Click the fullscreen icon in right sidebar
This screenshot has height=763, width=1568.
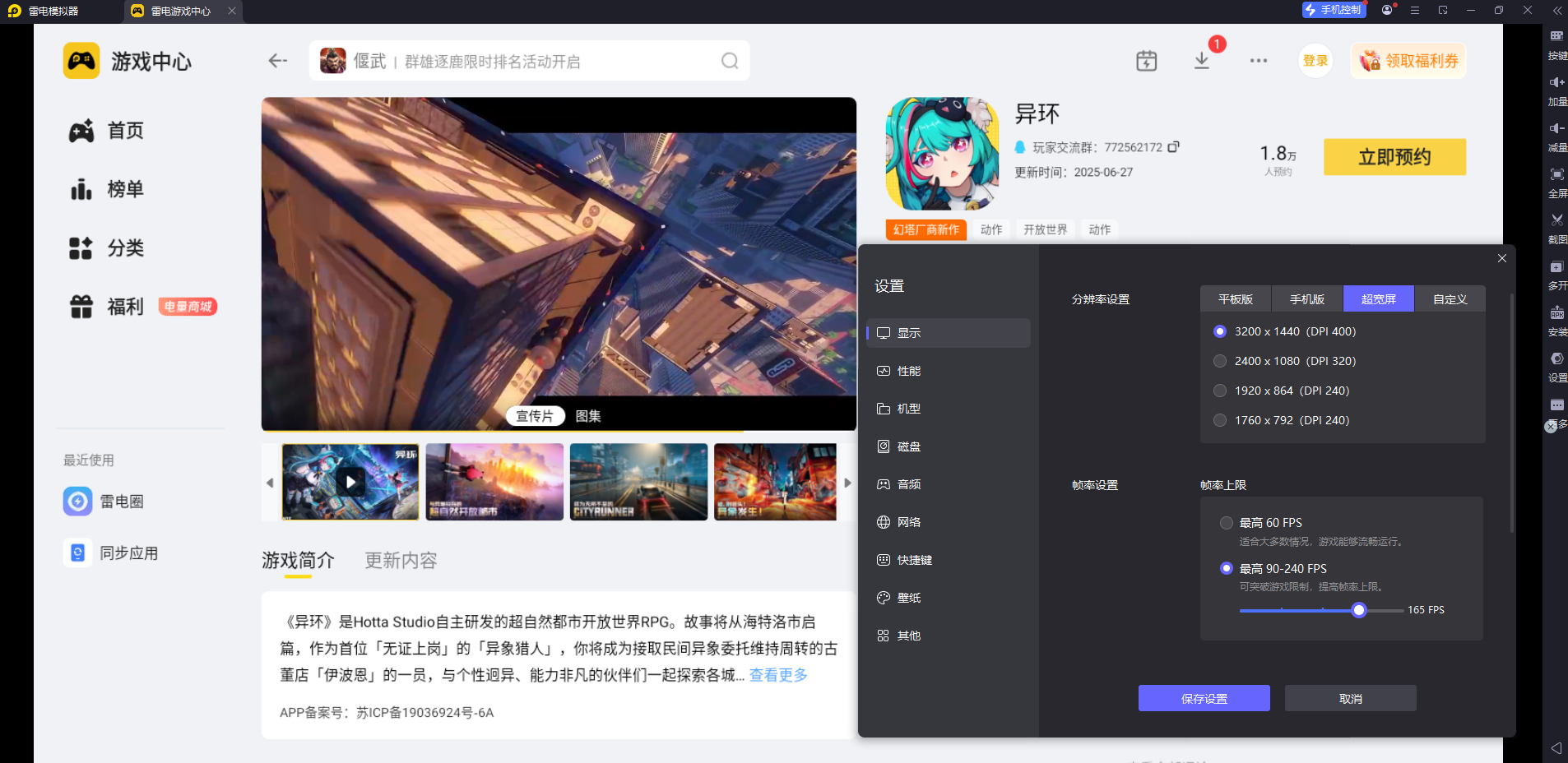(x=1556, y=174)
